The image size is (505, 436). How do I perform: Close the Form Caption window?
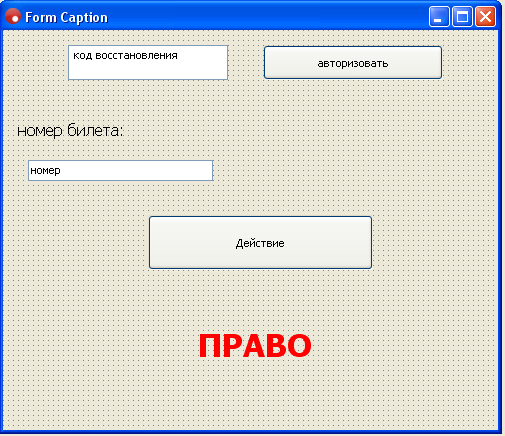[x=485, y=16]
